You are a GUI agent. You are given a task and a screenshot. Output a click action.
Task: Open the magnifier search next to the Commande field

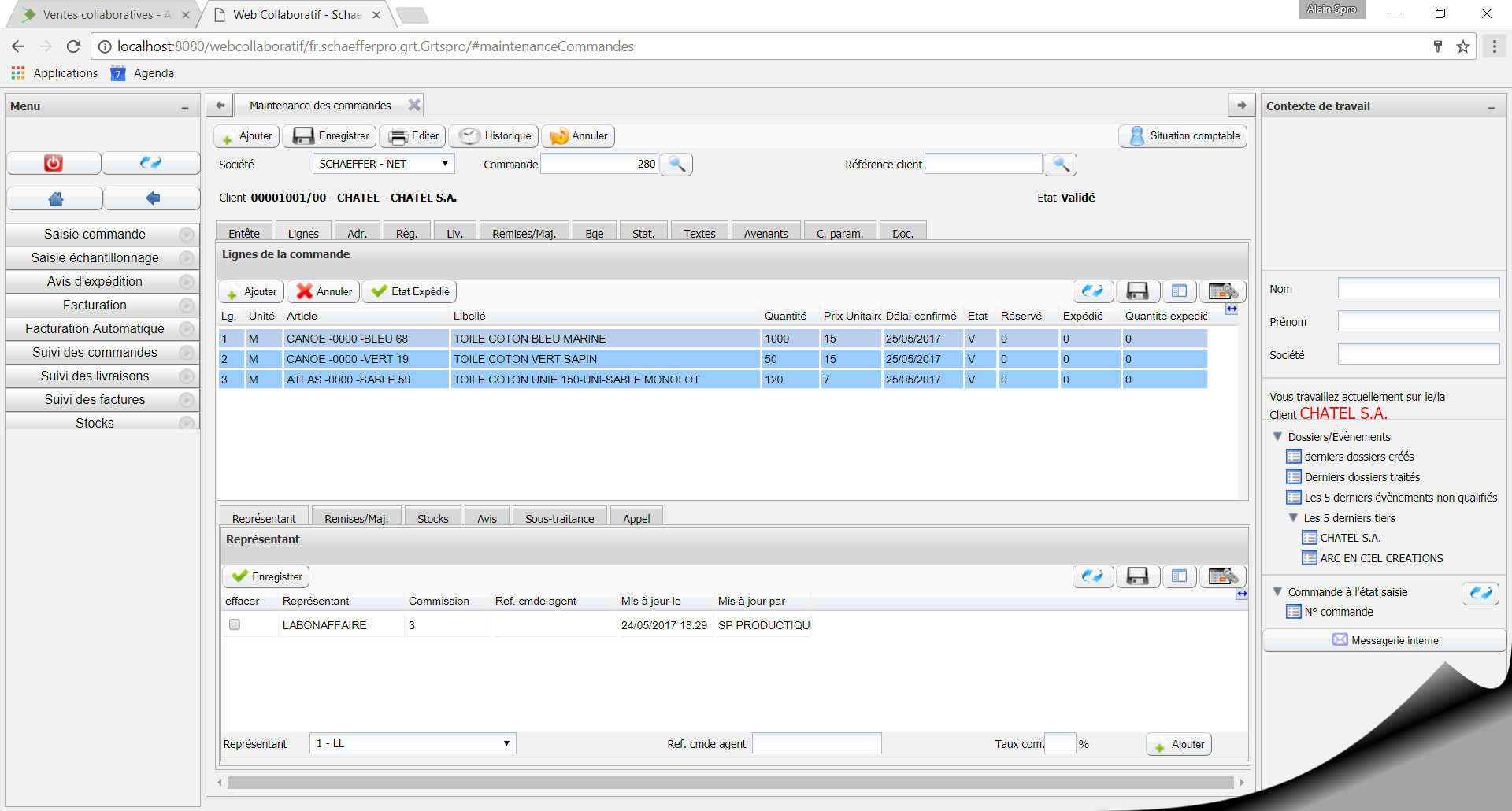point(676,164)
